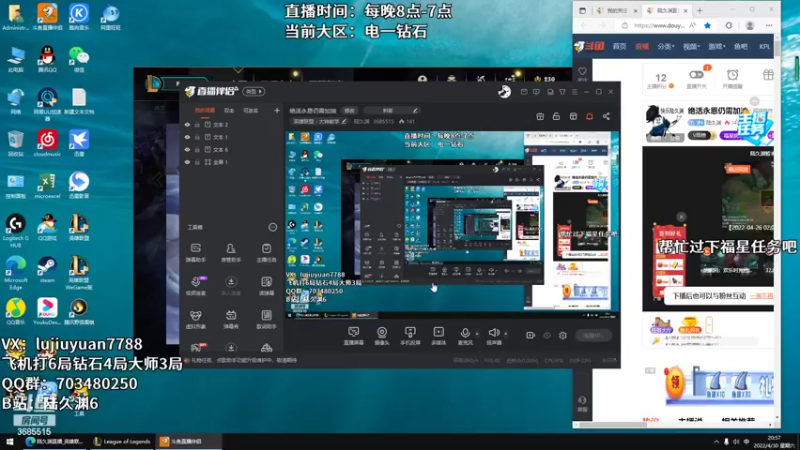Open stream settings gear icon
Image resolution: width=800 pixels, height=450 pixels.
(563, 335)
